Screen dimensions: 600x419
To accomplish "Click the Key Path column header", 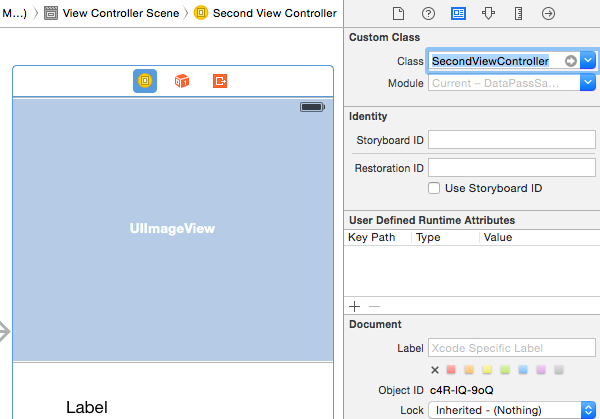I will (x=372, y=237).
